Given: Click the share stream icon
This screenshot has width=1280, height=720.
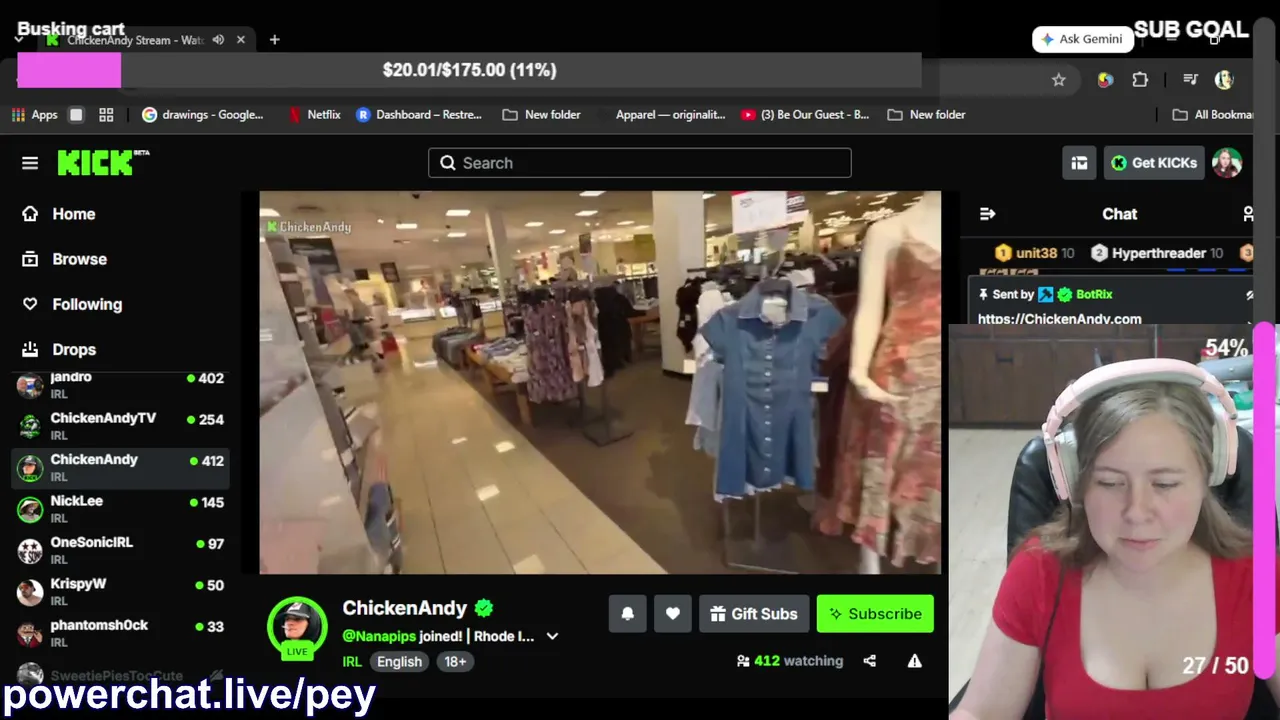Looking at the screenshot, I should [x=870, y=661].
